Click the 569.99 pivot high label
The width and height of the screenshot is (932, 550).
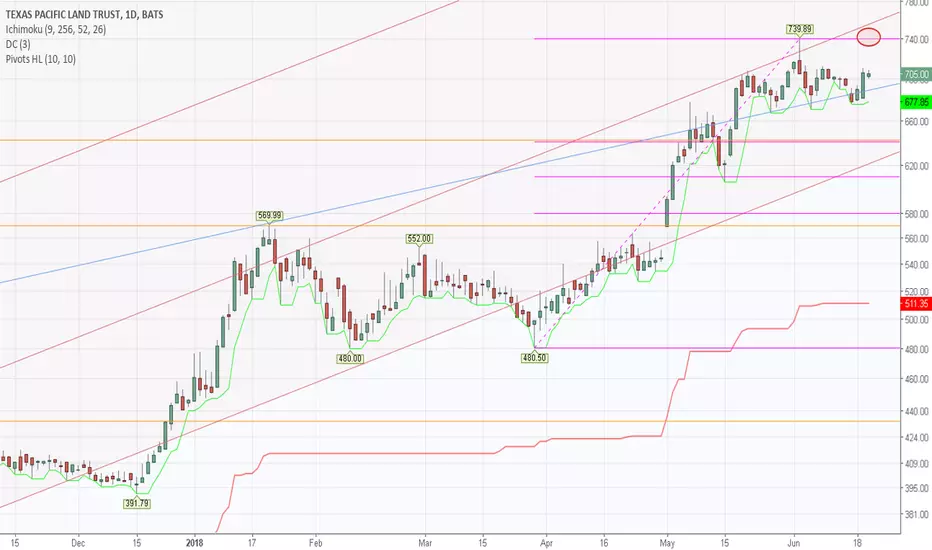[269, 216]
